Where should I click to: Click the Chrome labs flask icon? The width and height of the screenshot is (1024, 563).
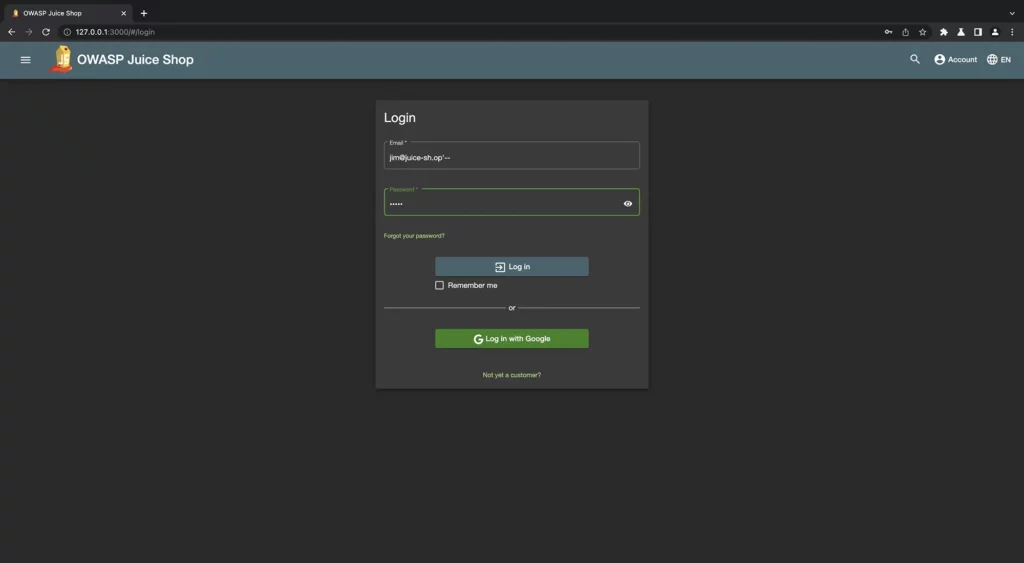pyautogui.click(x=961, y=32)
